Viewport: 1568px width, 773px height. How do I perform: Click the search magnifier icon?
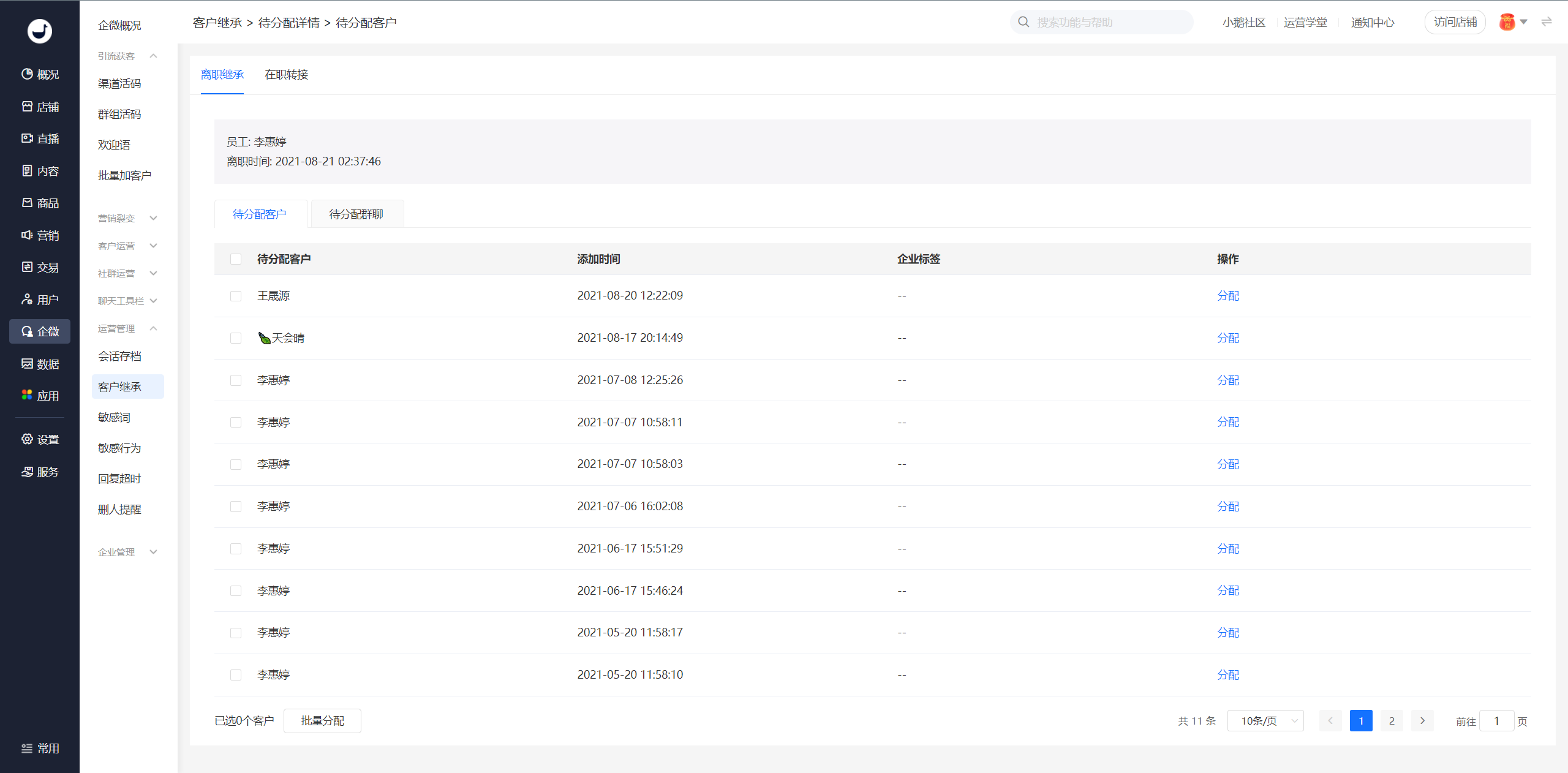click(x=1023, y=22)
